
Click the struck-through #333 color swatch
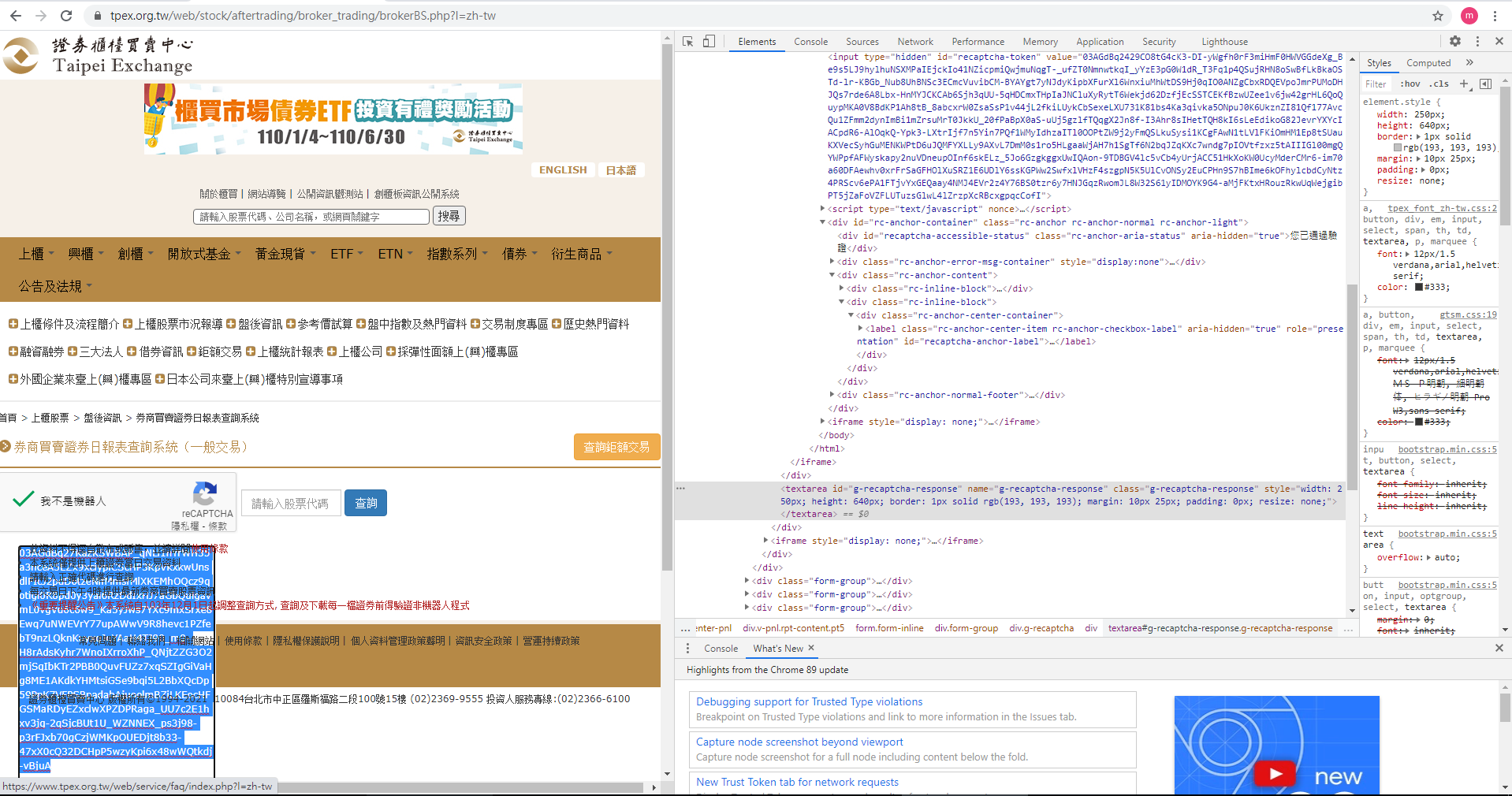point(1419,422)
